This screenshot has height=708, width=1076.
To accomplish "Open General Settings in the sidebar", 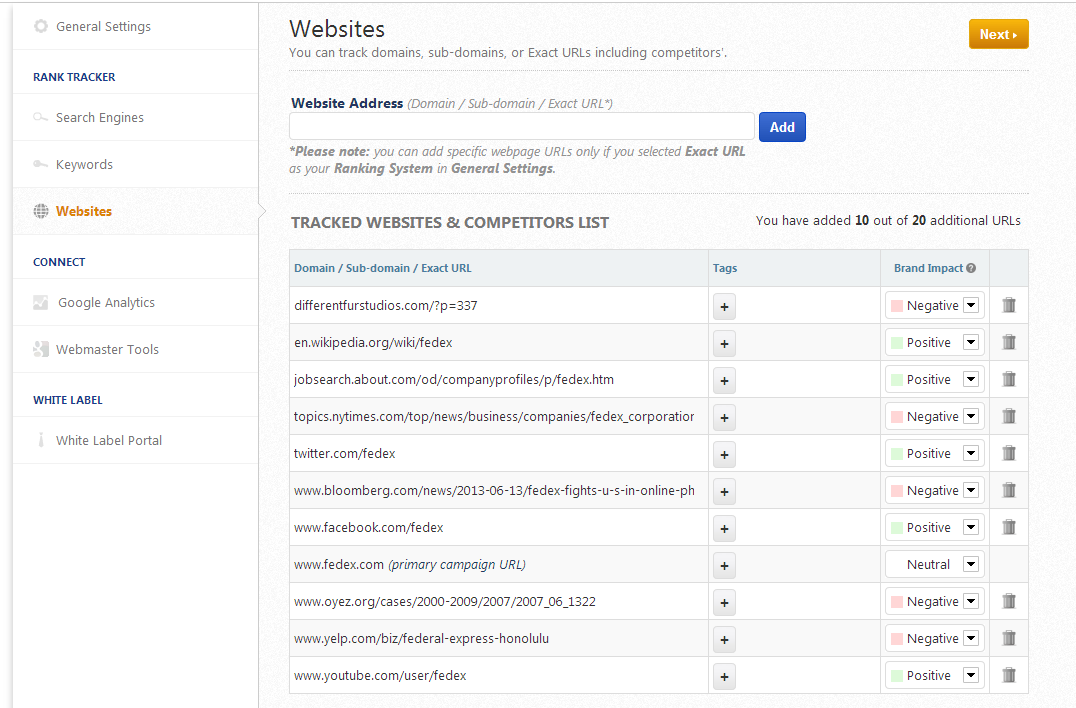I will point(103,27).
